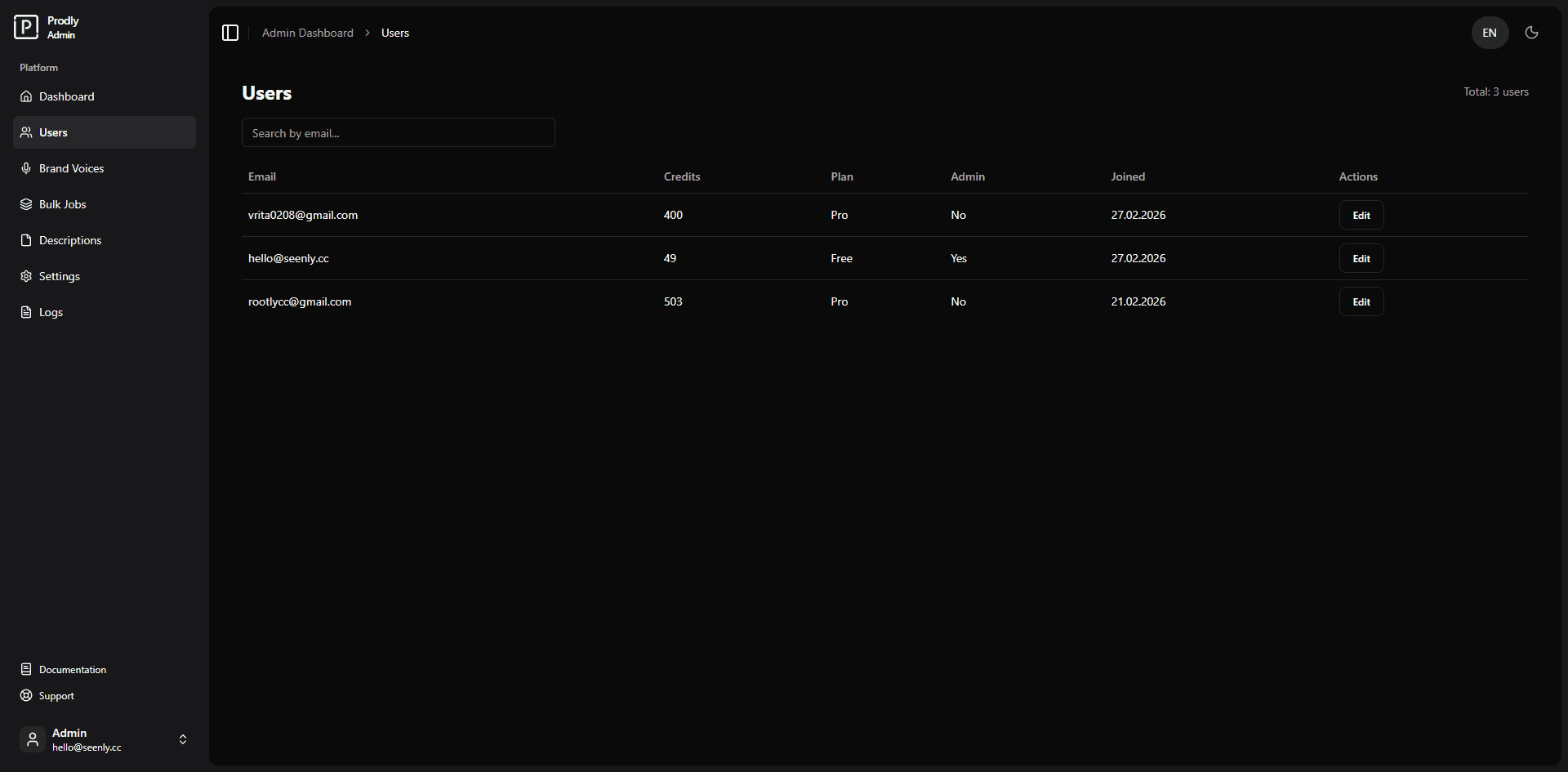Select Users in the sidebar navigation

click(53, 132)
